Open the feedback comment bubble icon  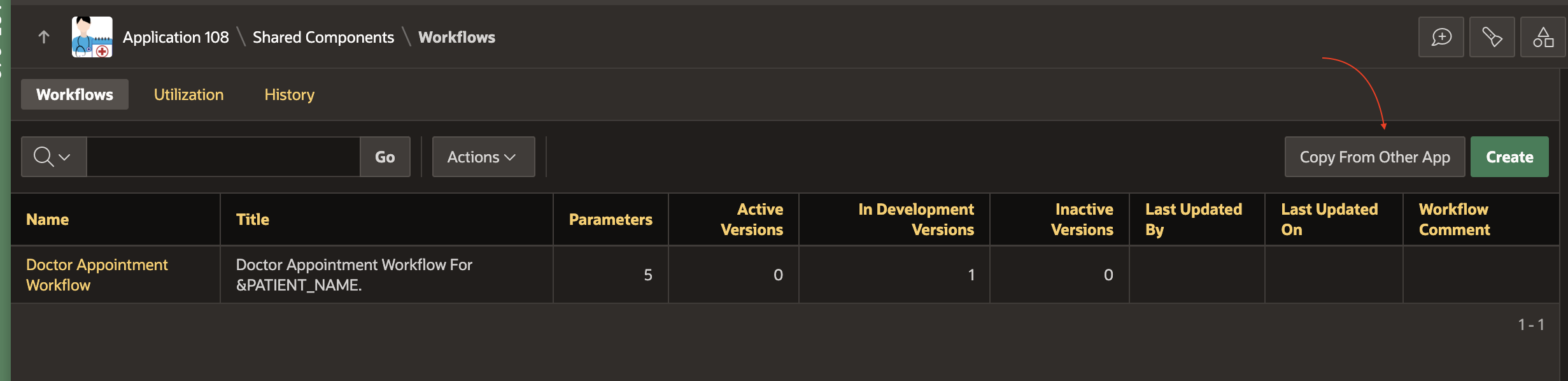[1441, 37]
